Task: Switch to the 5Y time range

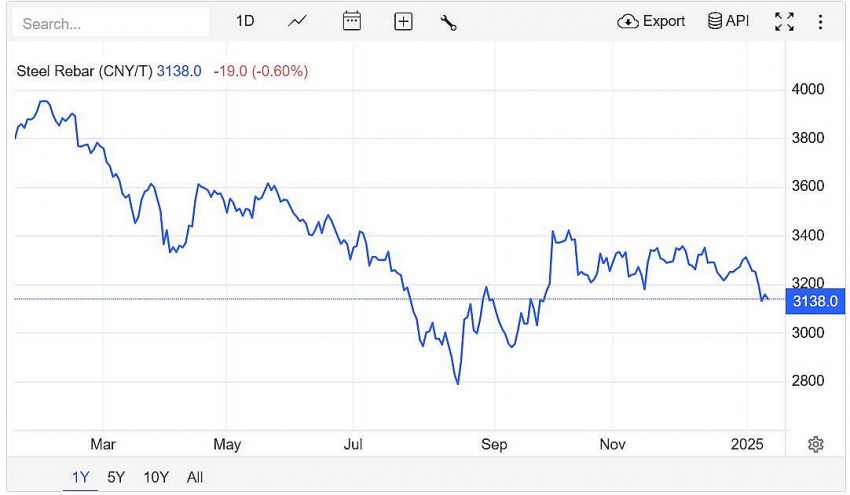Action: point(116,477)
